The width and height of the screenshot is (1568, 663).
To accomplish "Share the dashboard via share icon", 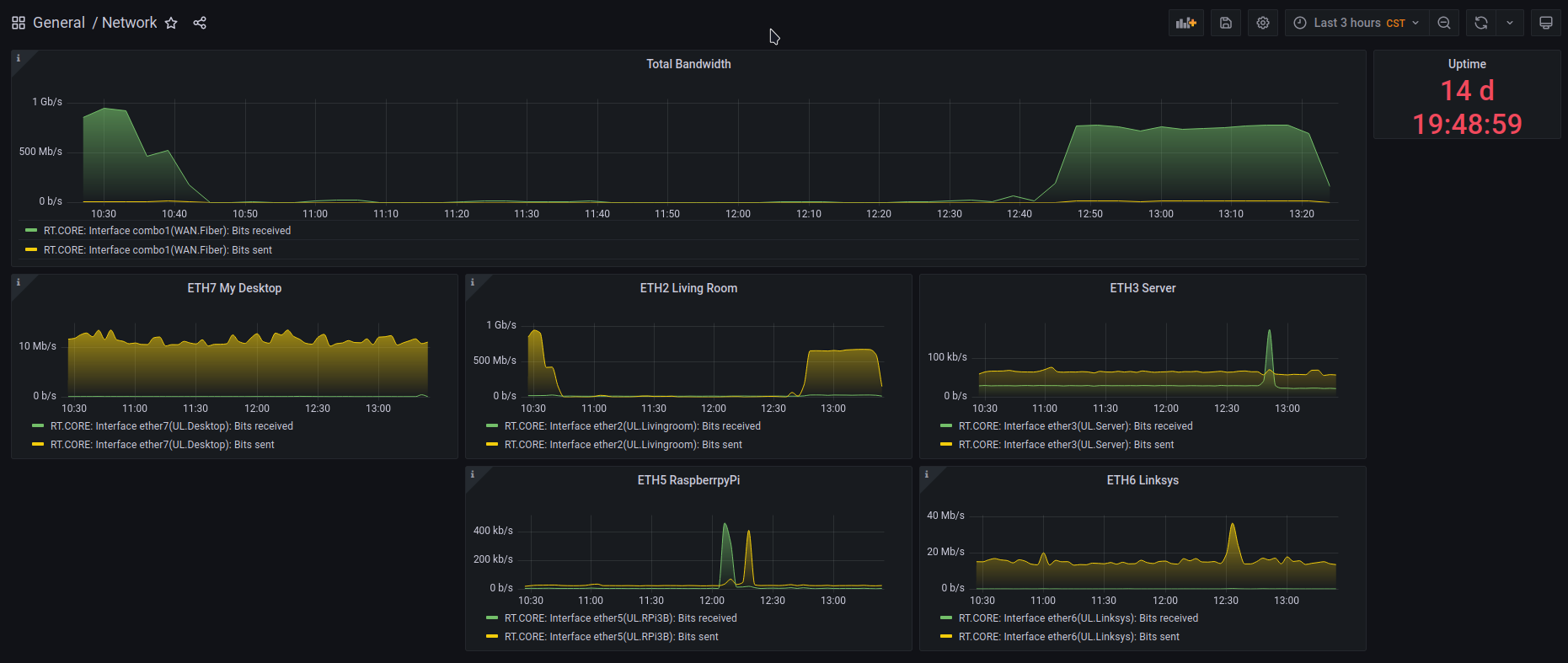I will click(200, 23).
